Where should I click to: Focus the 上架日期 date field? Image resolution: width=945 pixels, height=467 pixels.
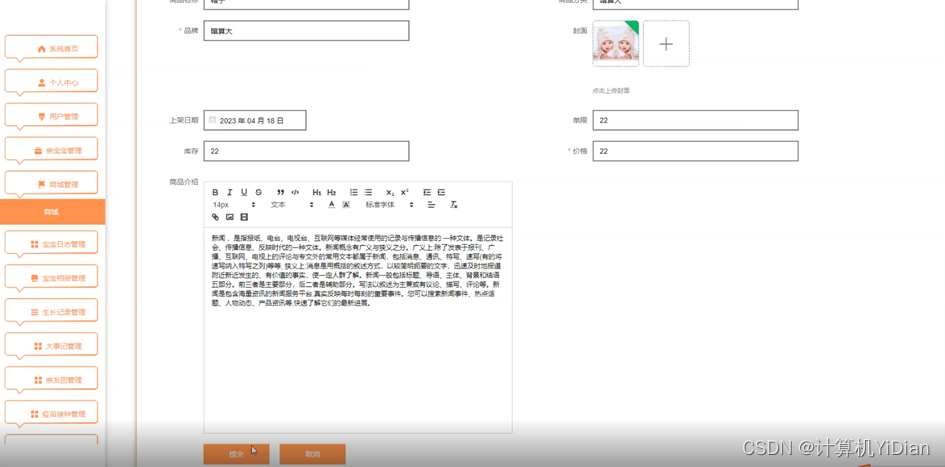[x=255, y=120]
